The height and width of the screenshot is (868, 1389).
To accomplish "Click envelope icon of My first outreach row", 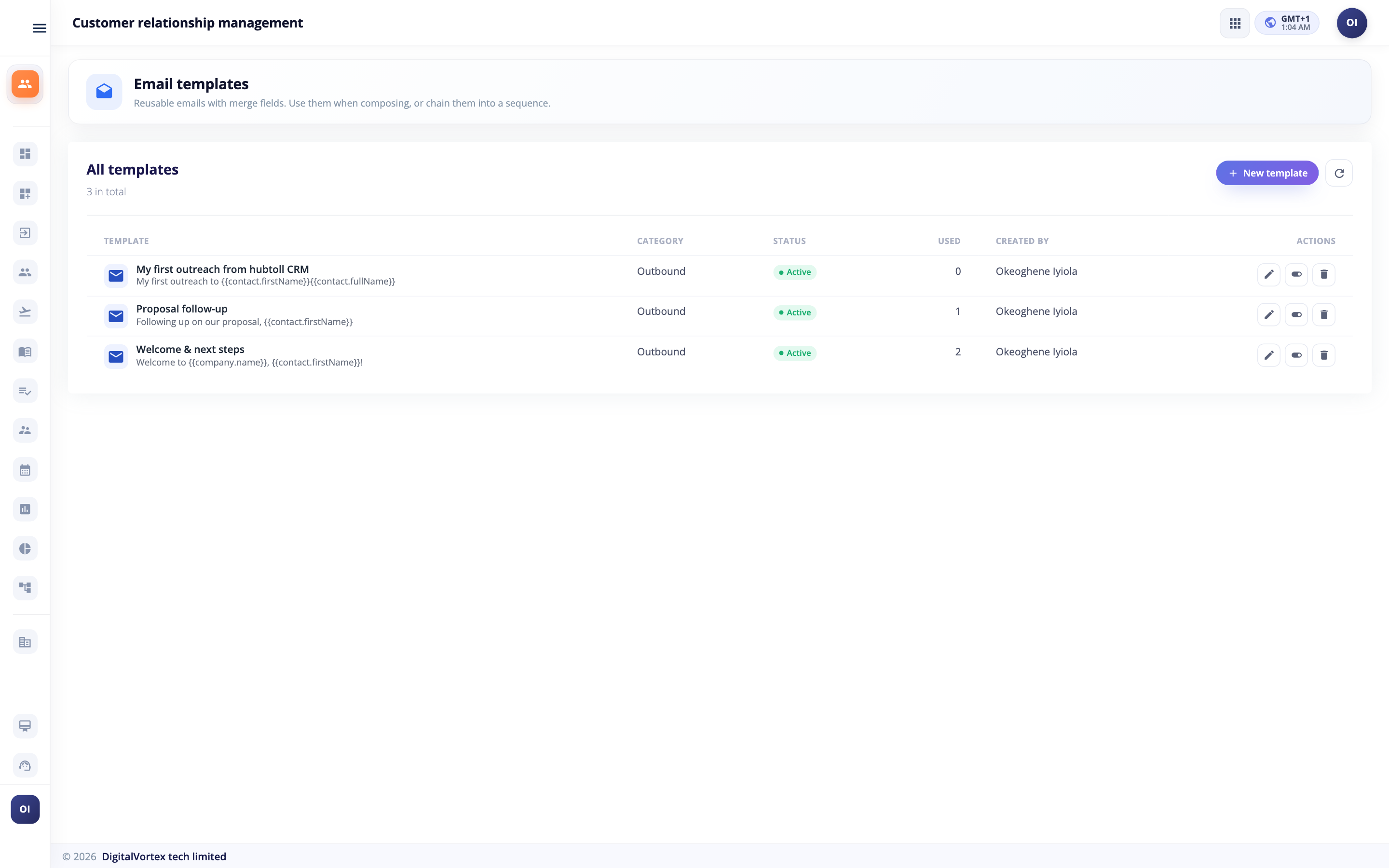I will (x=116, y=275).
